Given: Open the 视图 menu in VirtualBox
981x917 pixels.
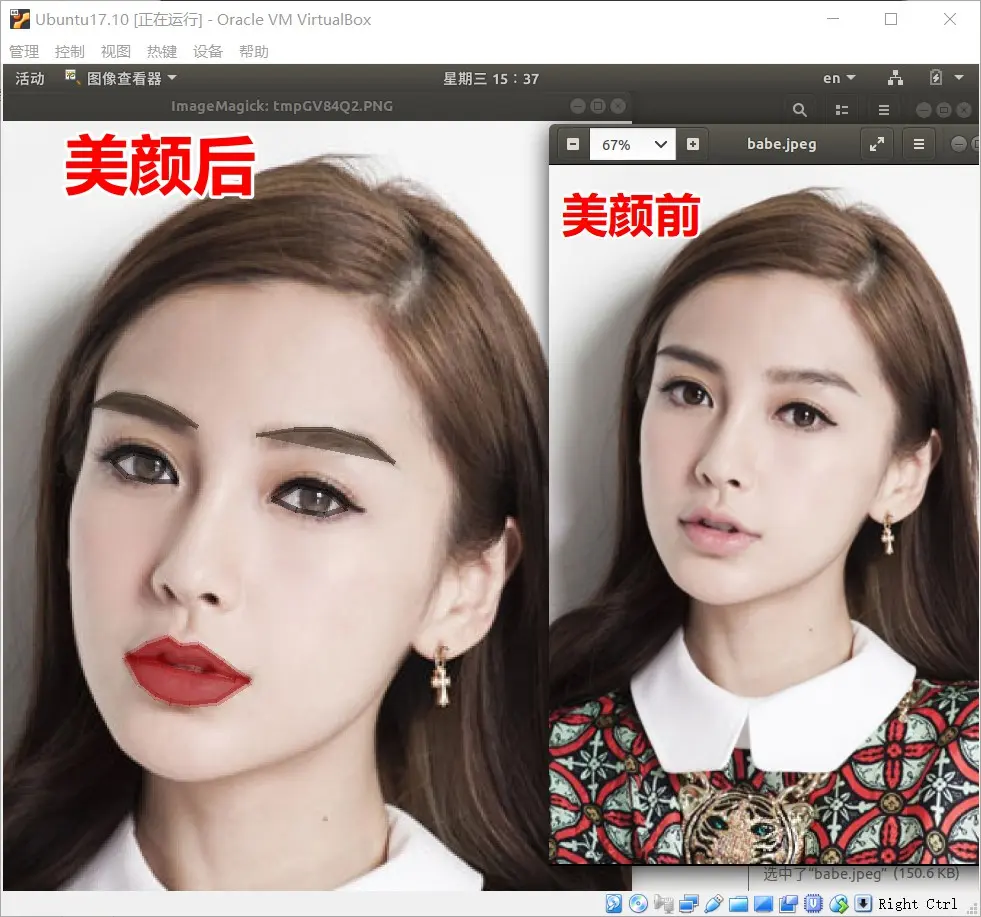Looking at the screenshot, I should coord(115,51).
